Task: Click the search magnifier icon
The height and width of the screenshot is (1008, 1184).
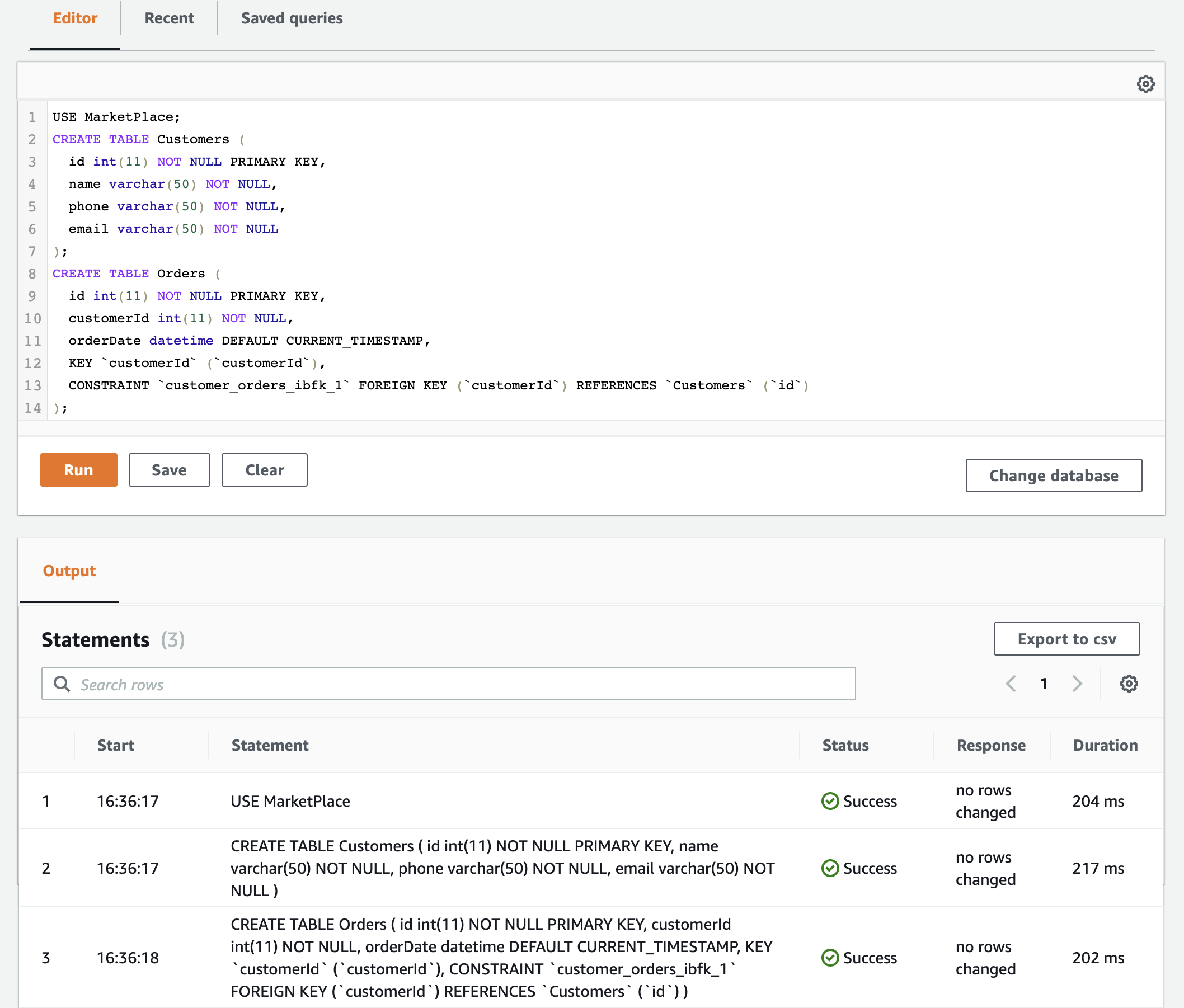Action: point(62,684)
